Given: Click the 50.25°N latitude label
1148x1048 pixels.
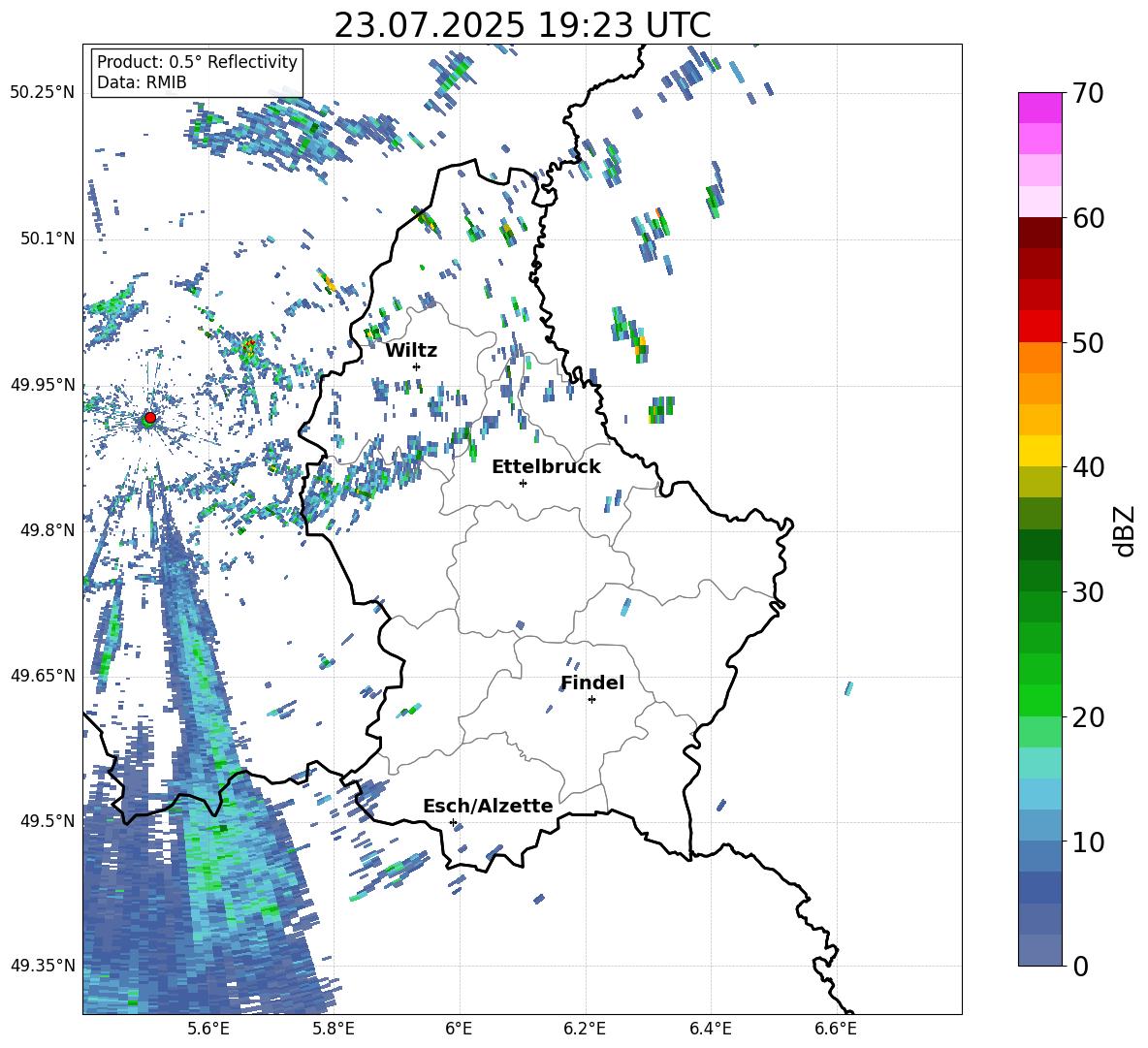Looking at the screenshot, I should [x=43, y=93].
